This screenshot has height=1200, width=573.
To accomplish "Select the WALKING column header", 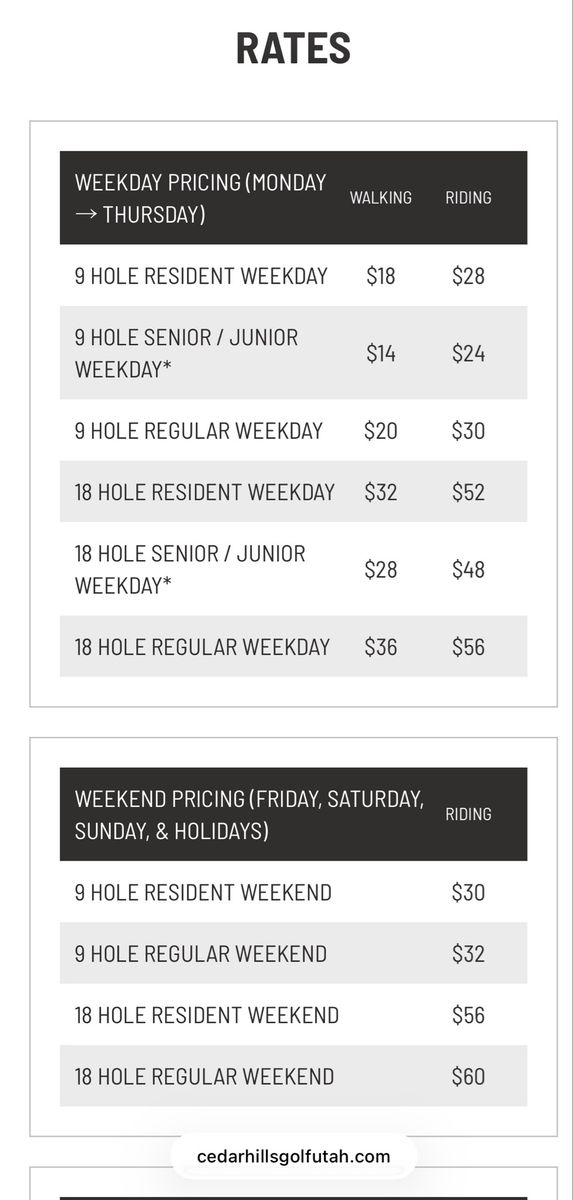I will [x=380, y=198].
